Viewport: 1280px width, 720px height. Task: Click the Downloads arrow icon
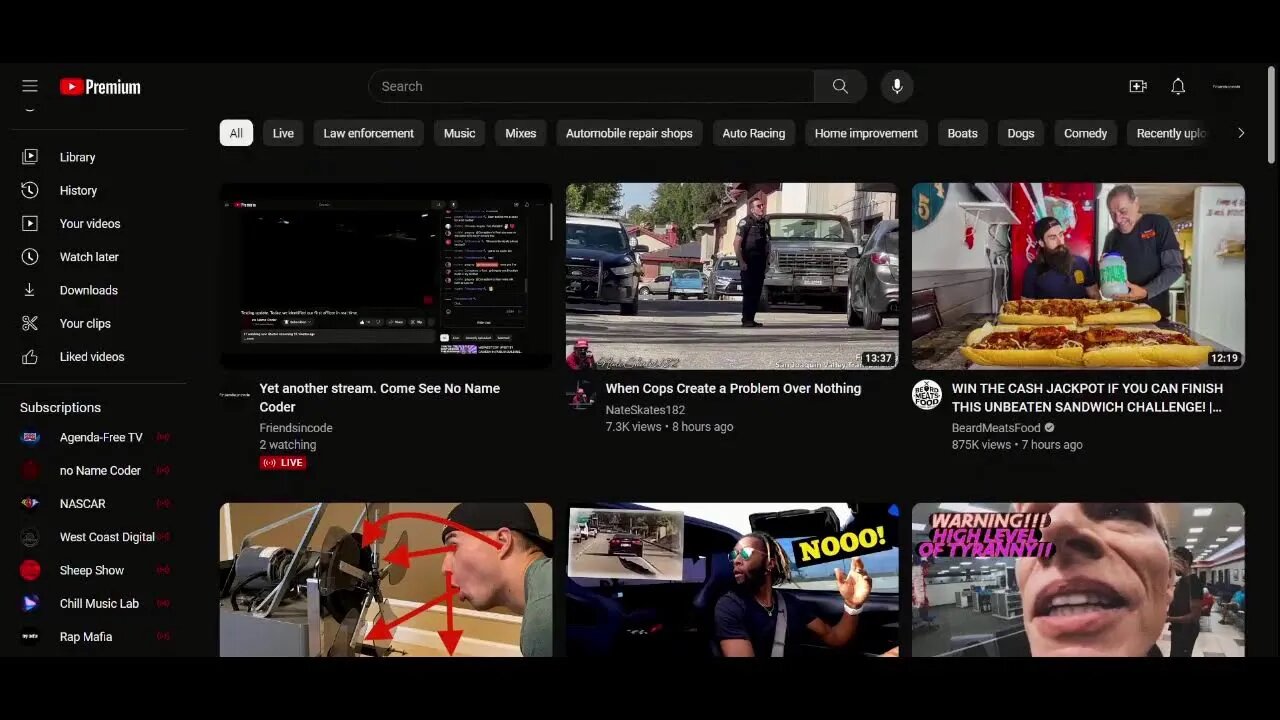pyautogui.click(x=30, y=290)
